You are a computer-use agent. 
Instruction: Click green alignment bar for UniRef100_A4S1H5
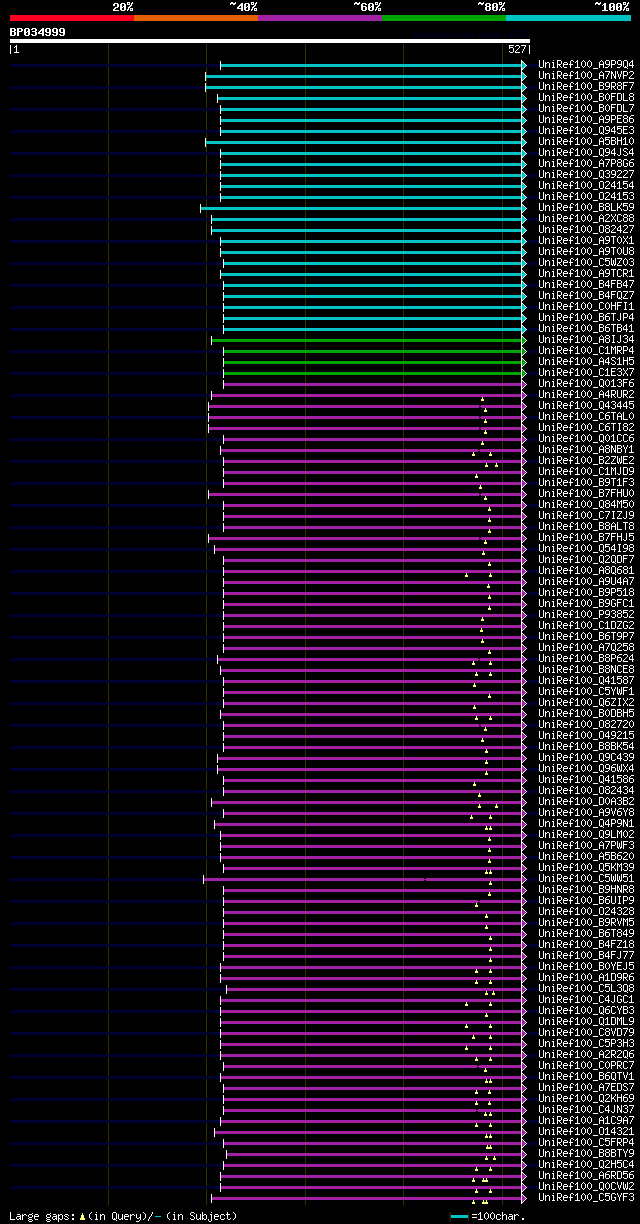tap(374, 362)
